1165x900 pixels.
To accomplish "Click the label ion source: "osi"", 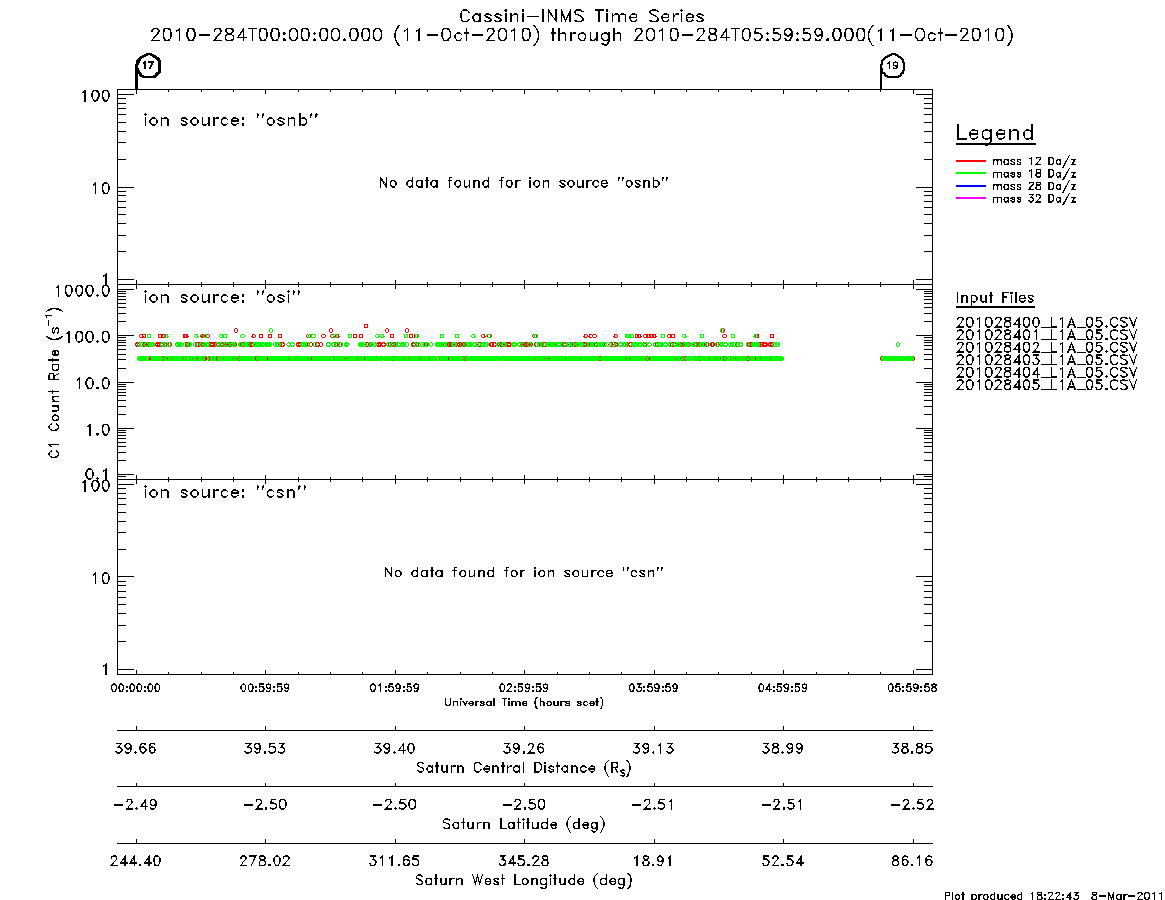I will [221, 297].
